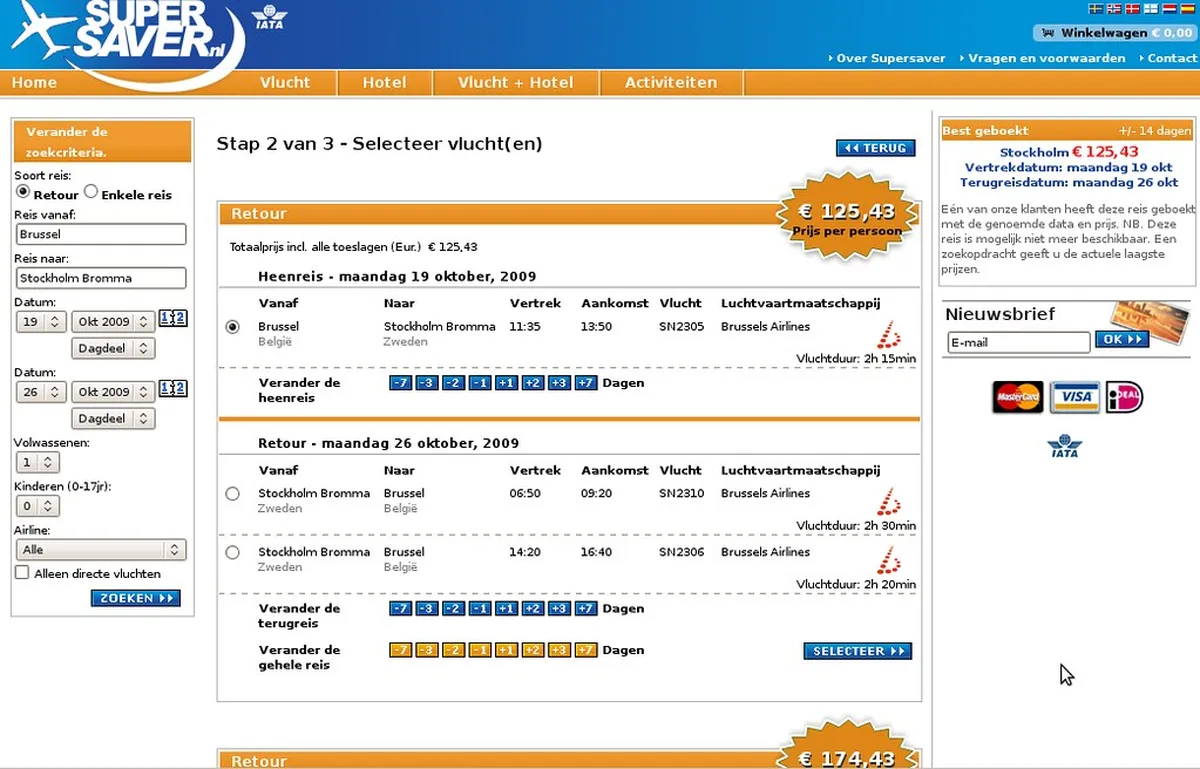This screenshot has height=769, width=1200.
Task: Click the Terug back button
Action: pos(875,148)
